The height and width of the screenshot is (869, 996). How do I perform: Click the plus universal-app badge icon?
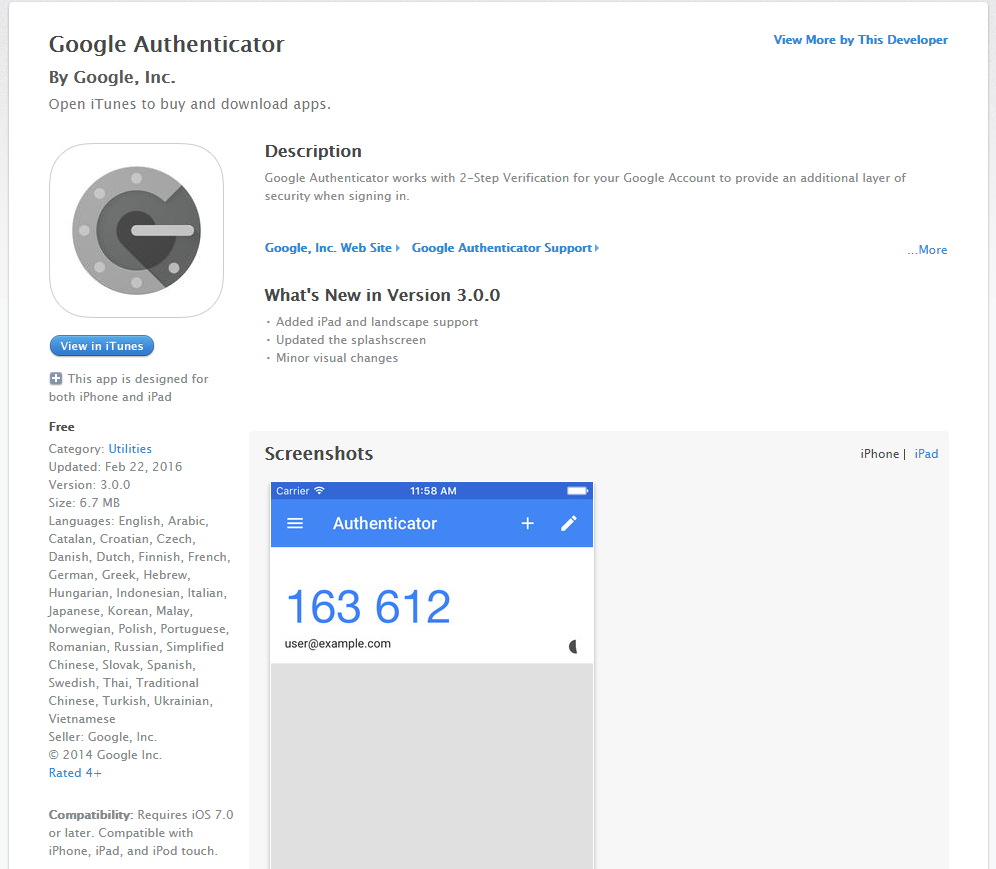(56, 379)
